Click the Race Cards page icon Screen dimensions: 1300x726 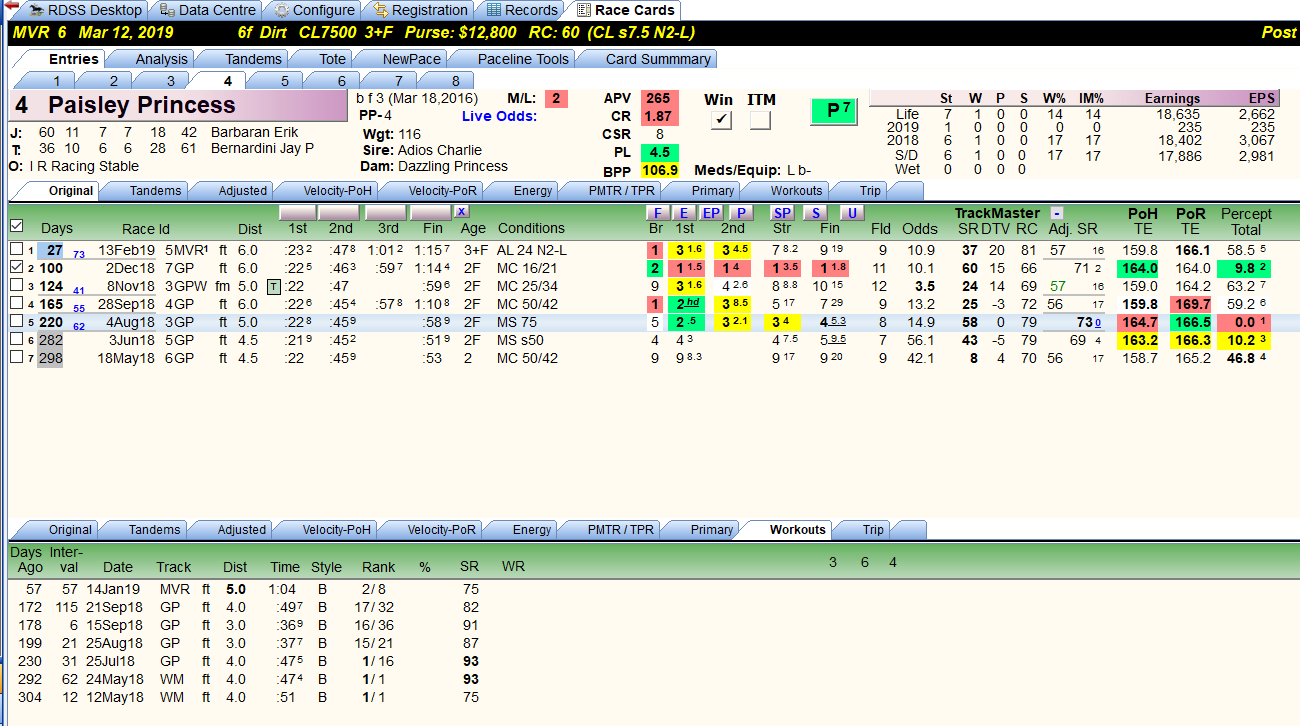583,10
